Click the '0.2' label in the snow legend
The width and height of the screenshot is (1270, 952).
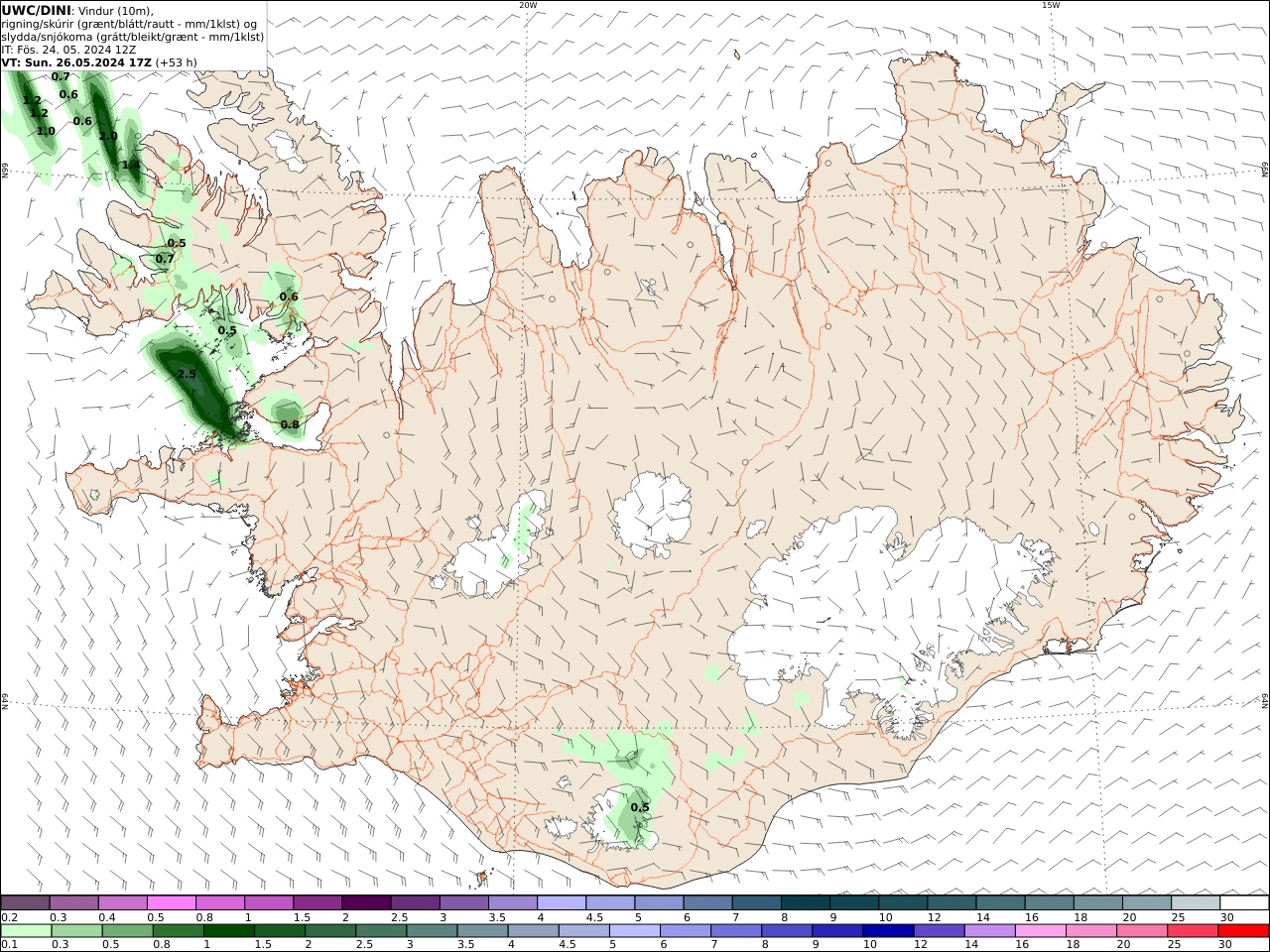coord(10,917)
